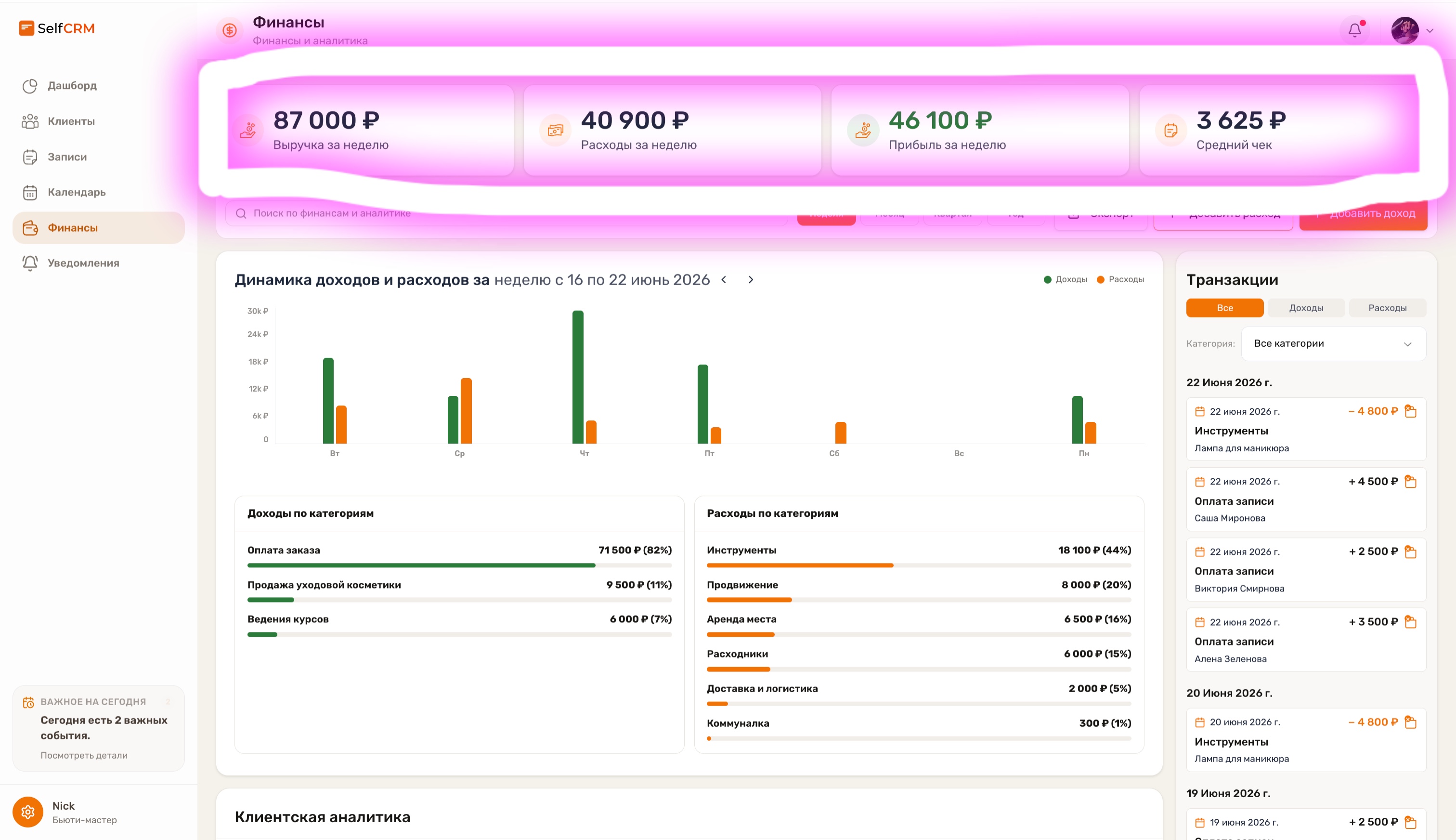The height and width of the screenshot is (840, 1456).
Task: Click the Аренда места row label
Action: coord(741,619)
